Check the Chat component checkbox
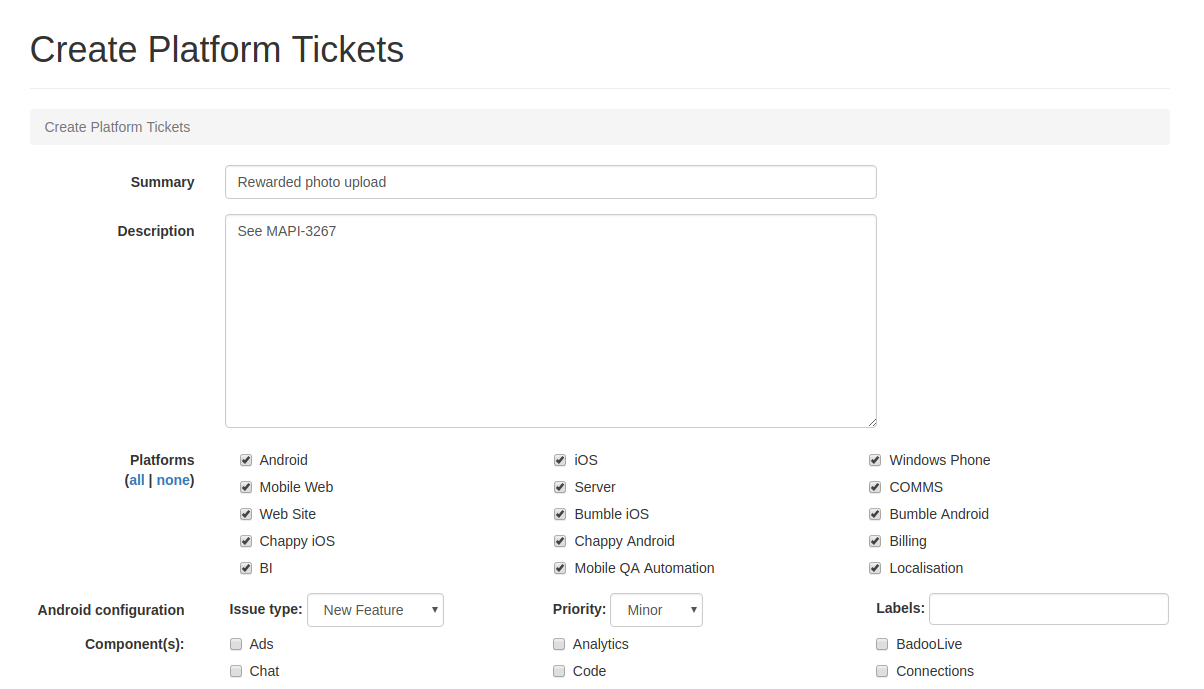The image size is (1204, 689). [x=237, y=671]
